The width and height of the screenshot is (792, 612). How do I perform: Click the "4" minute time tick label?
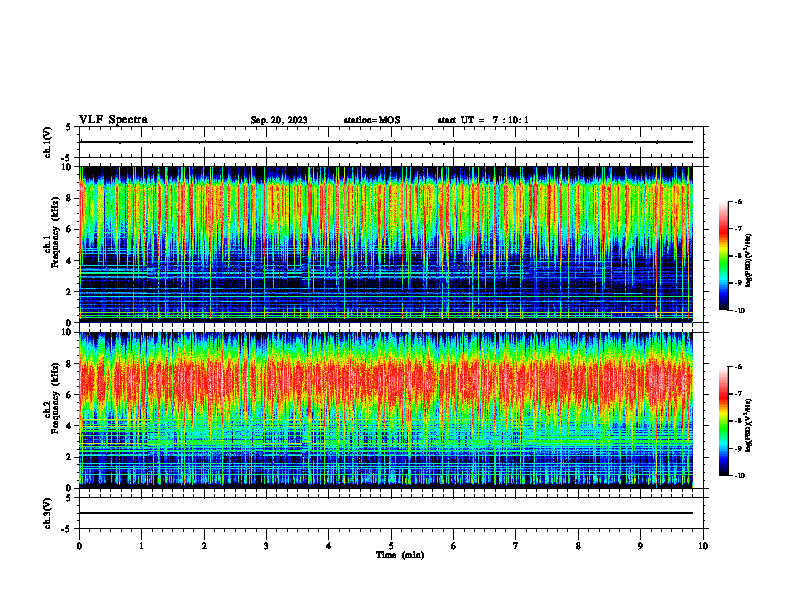click(x=329, y=546)
